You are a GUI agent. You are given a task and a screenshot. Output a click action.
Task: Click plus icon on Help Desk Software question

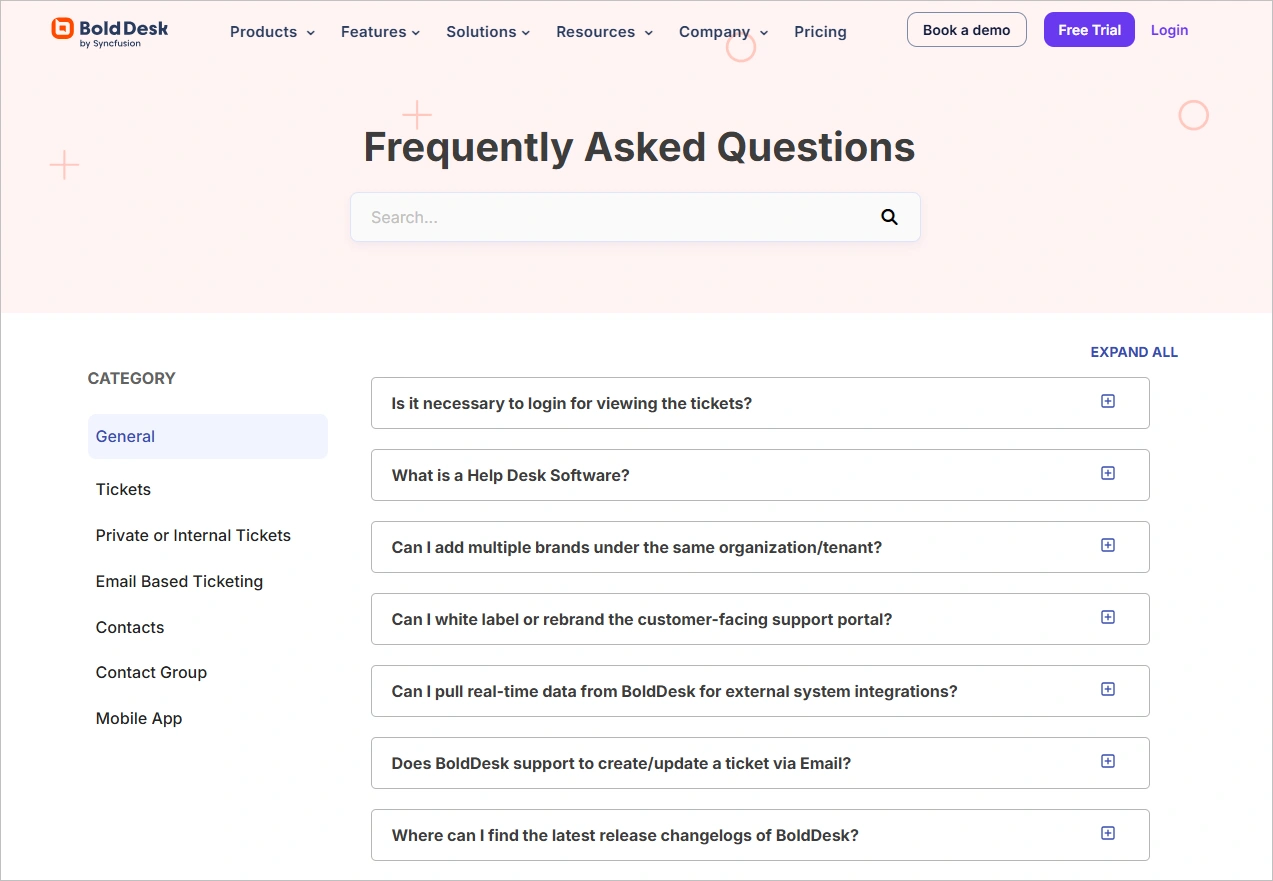point(1108,473)
